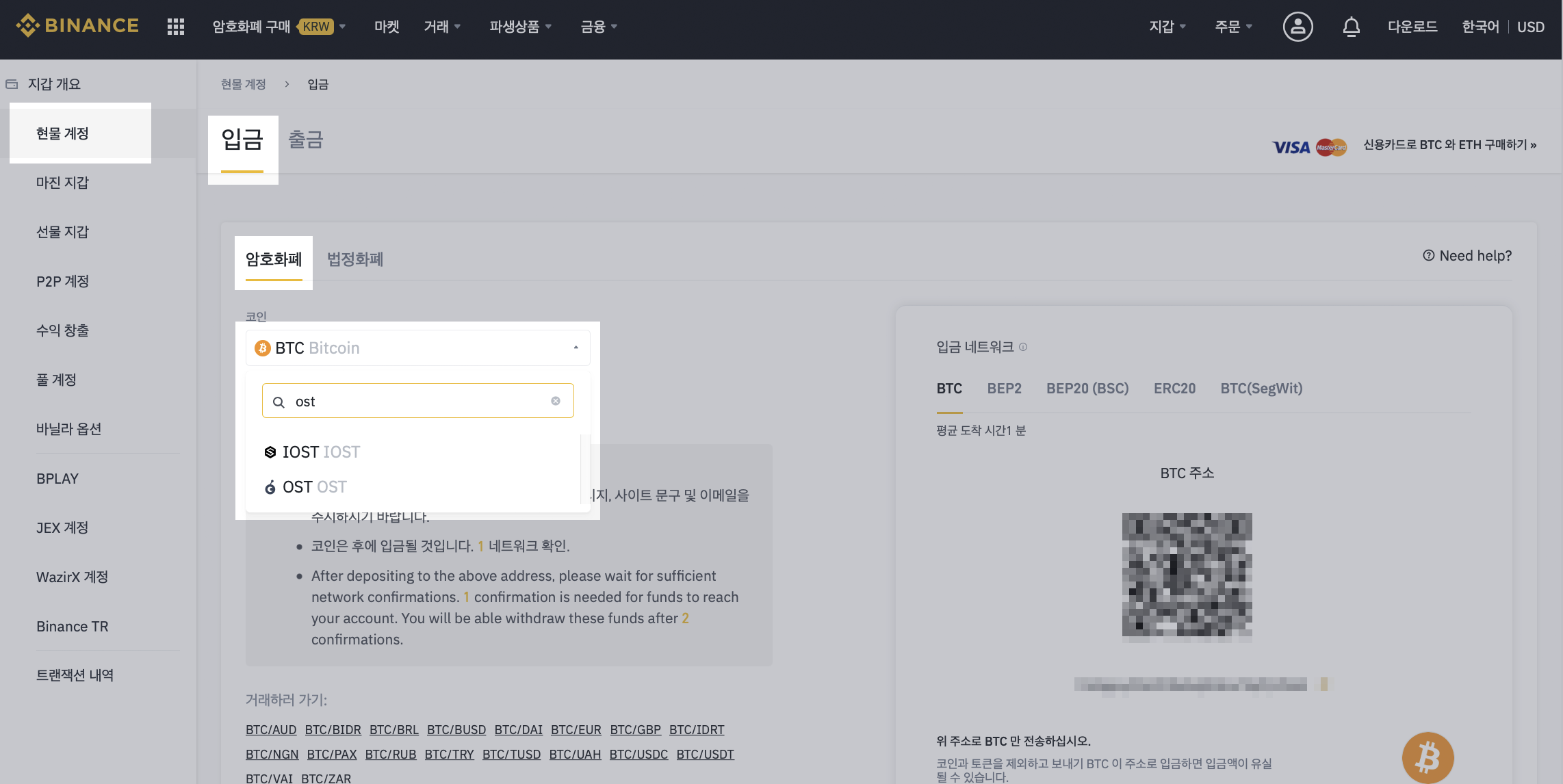This screenshot has width=1563, height=784.
Task: Switch to the 출금 tab
Action: tap(306, 140)
